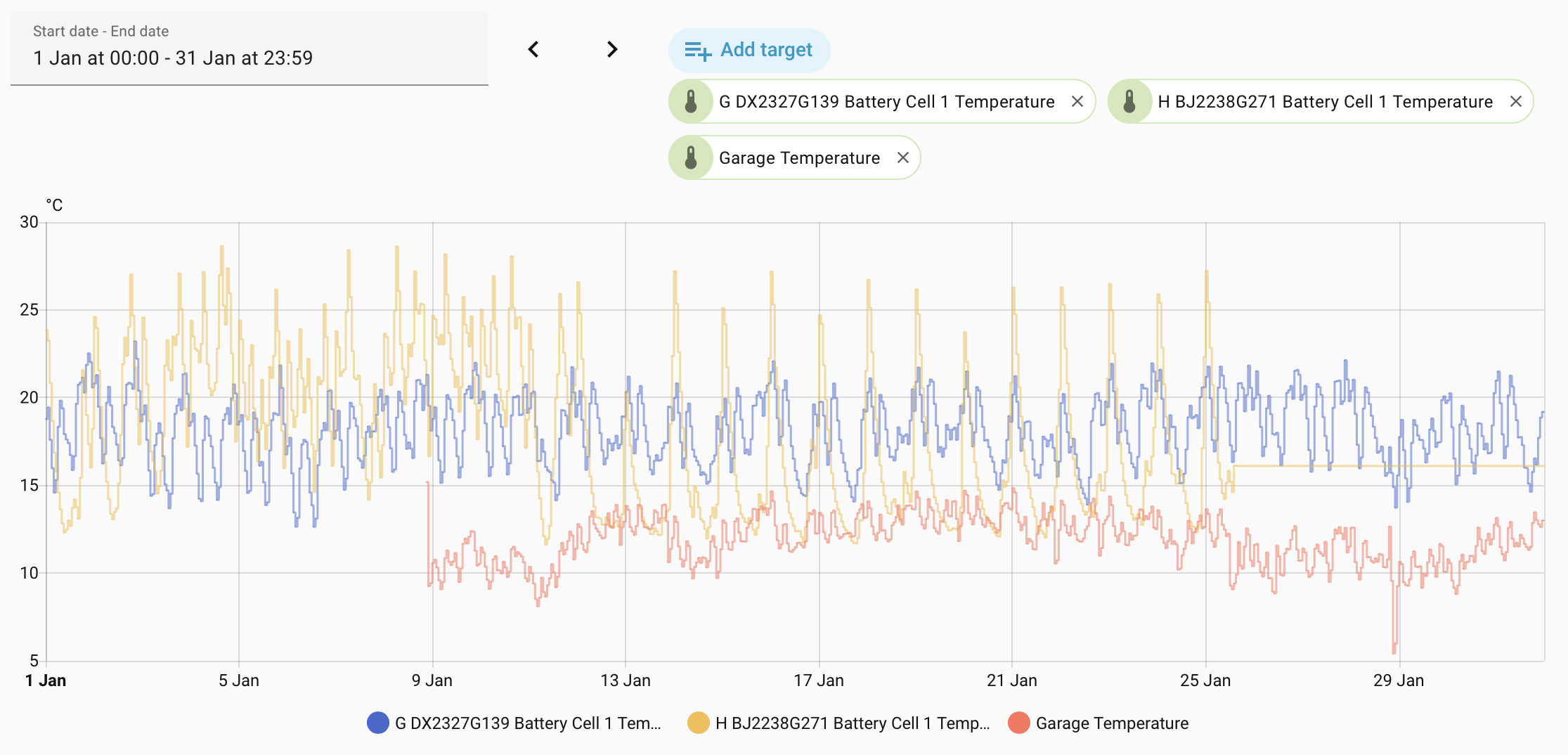Select the G DX2327G139 Battery Cell chip label
Viewport: 1568px width, 755px height.
pyautogui.click(x=886, y=101)
